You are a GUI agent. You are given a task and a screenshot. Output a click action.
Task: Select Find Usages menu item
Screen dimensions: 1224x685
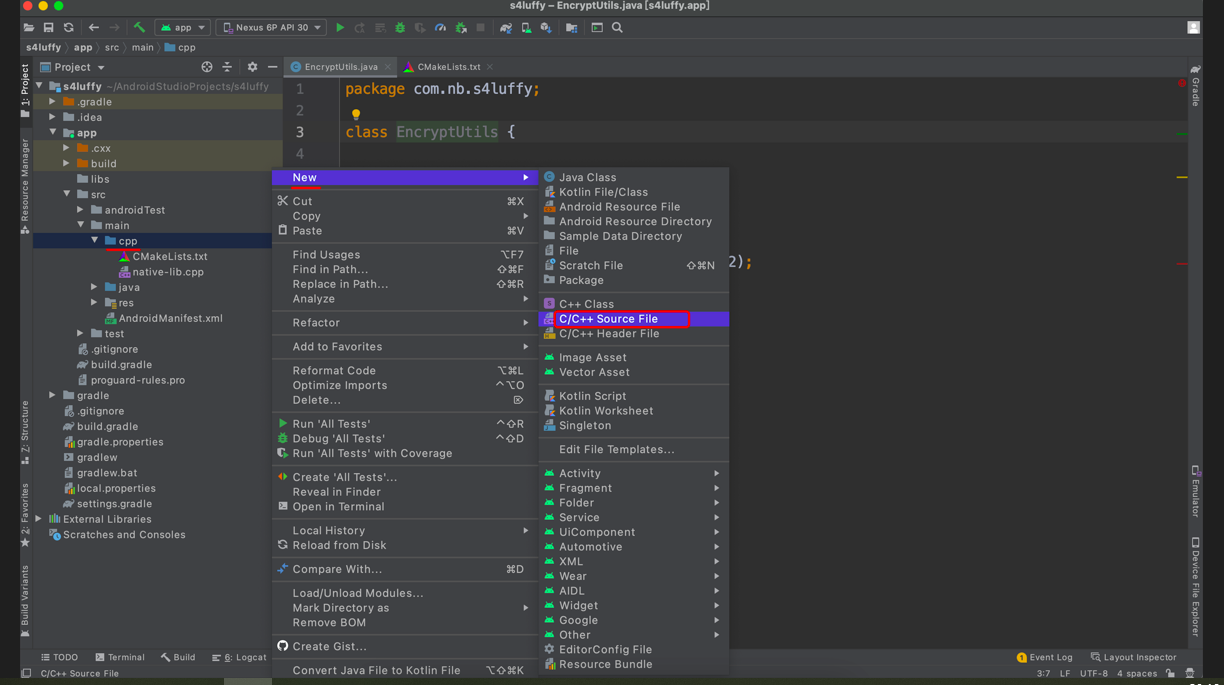click(x=404, y=255)
